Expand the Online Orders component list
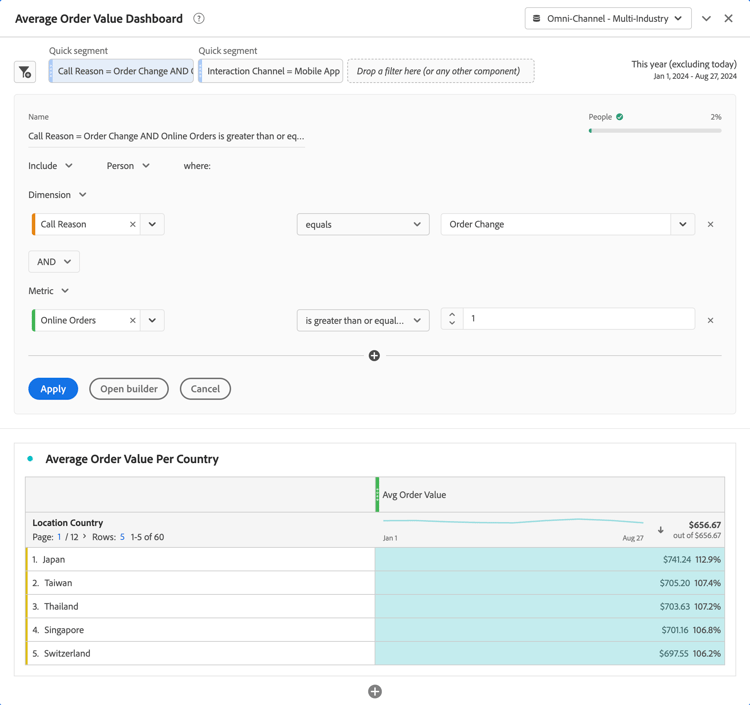Viewport: 750px width, 705px height. click(152, 320)
